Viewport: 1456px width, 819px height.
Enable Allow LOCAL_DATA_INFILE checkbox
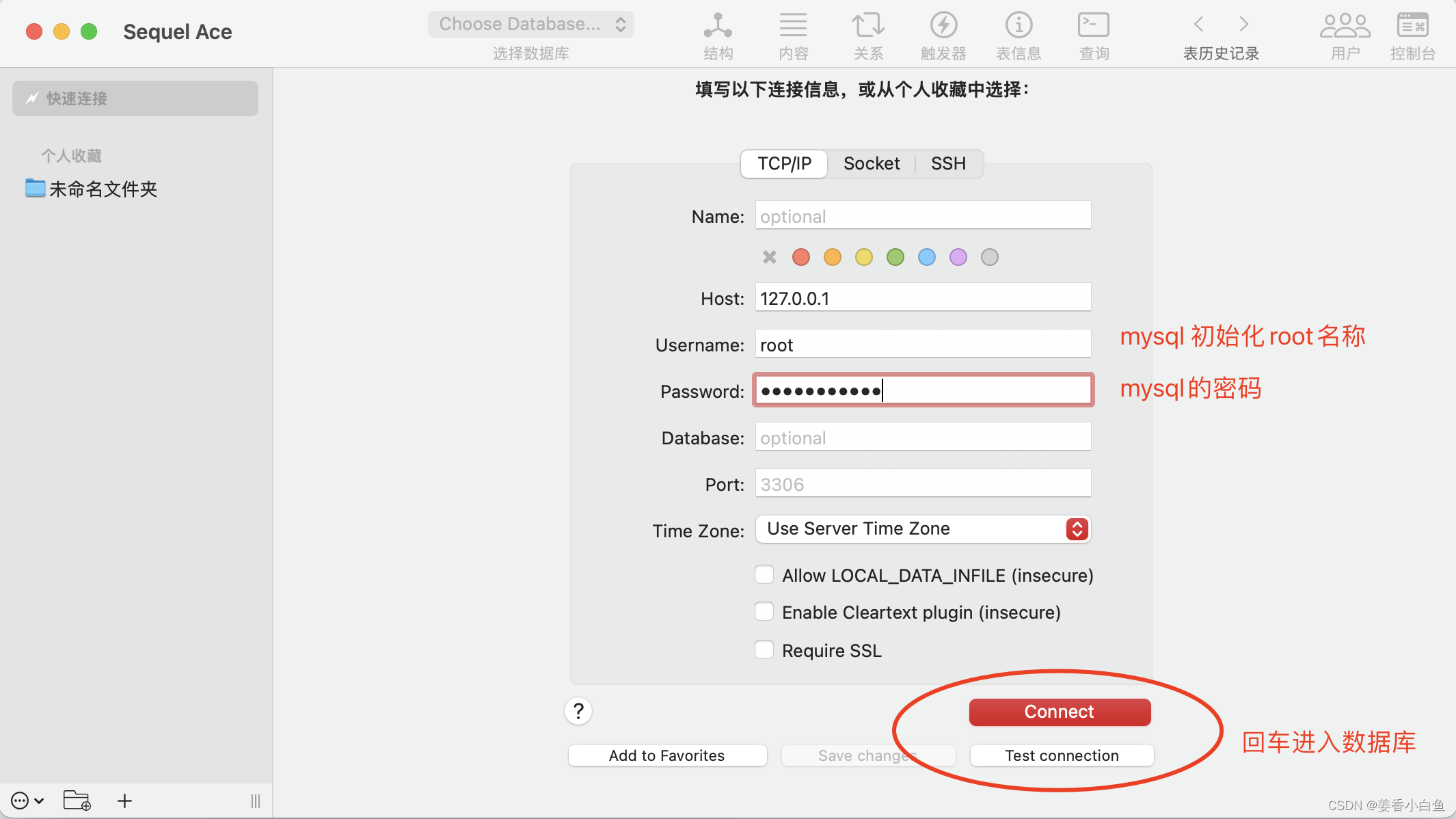(x=764, y=574)
